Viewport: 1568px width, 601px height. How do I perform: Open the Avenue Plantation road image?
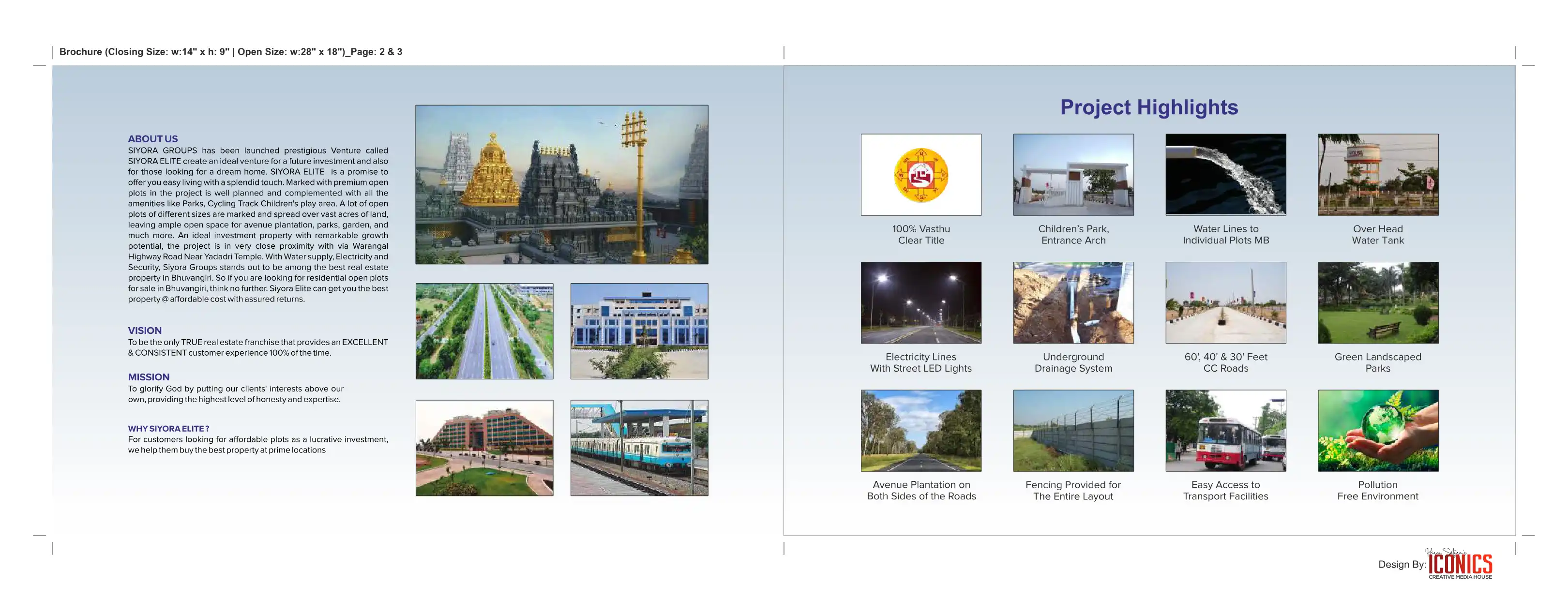point(920,431)
